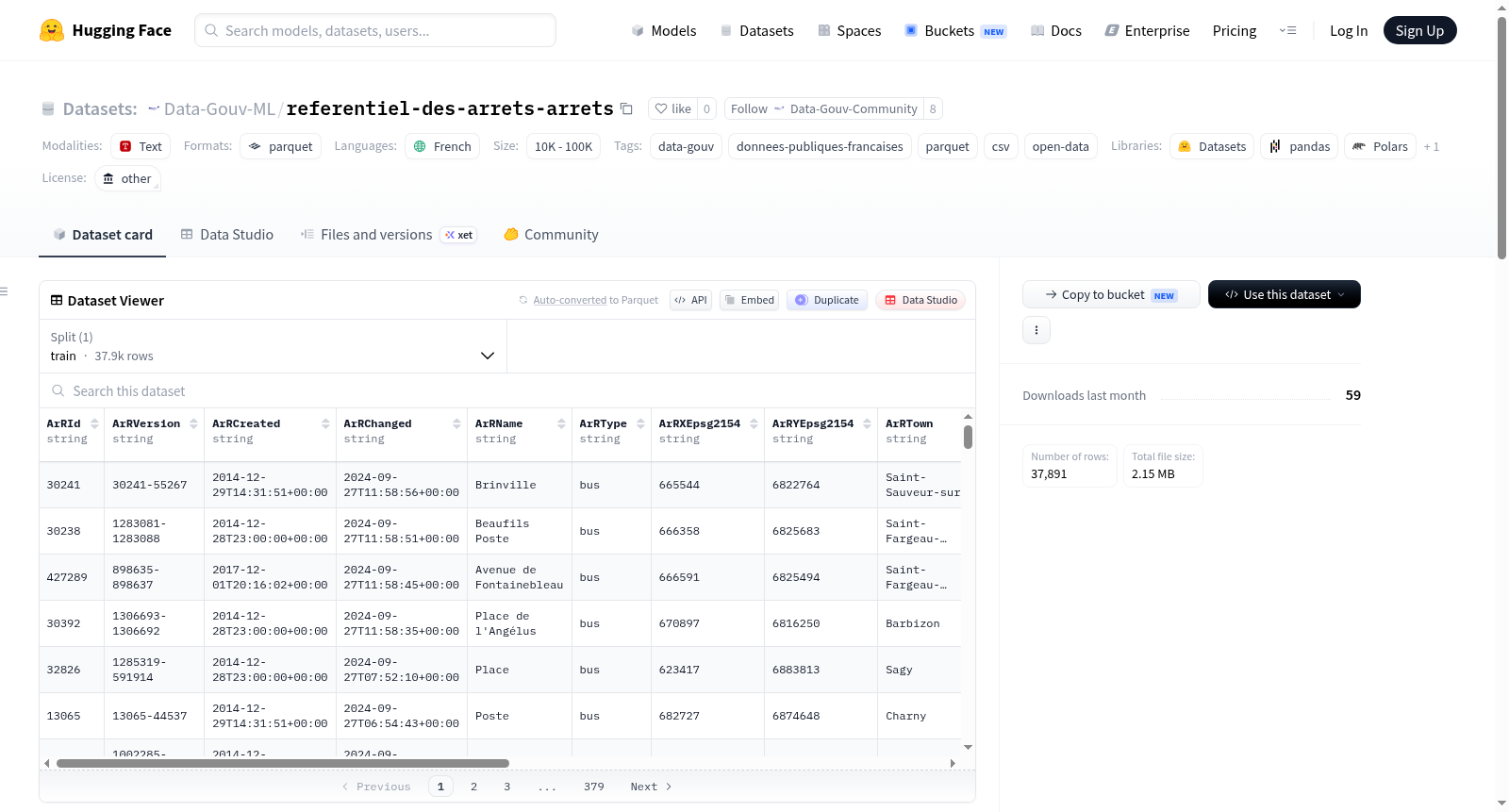Select the parquet format tag
The image size is (1509, 812).
coord(280,146)
